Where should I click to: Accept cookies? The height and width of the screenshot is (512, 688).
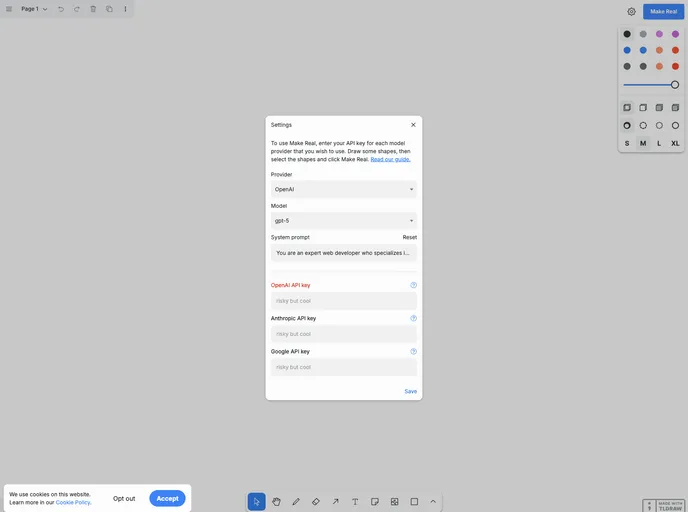167,498
